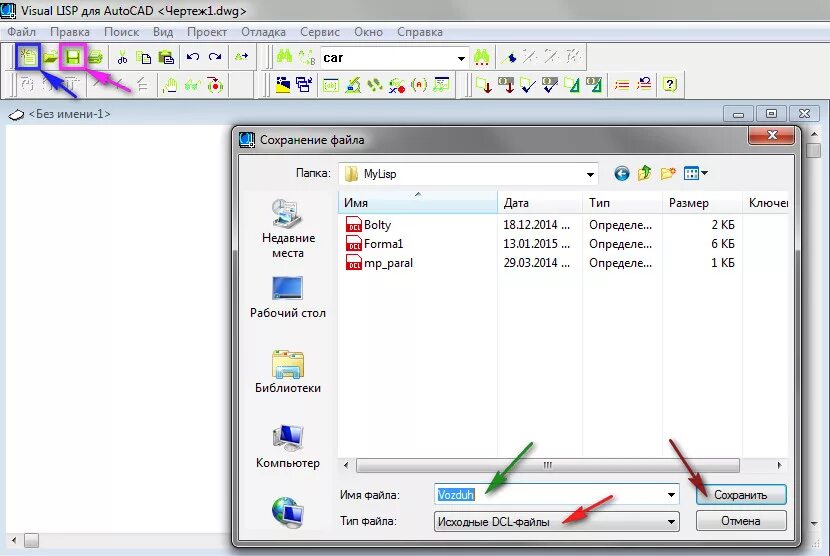Click the Open File folder icon

(x=51, y=57)
